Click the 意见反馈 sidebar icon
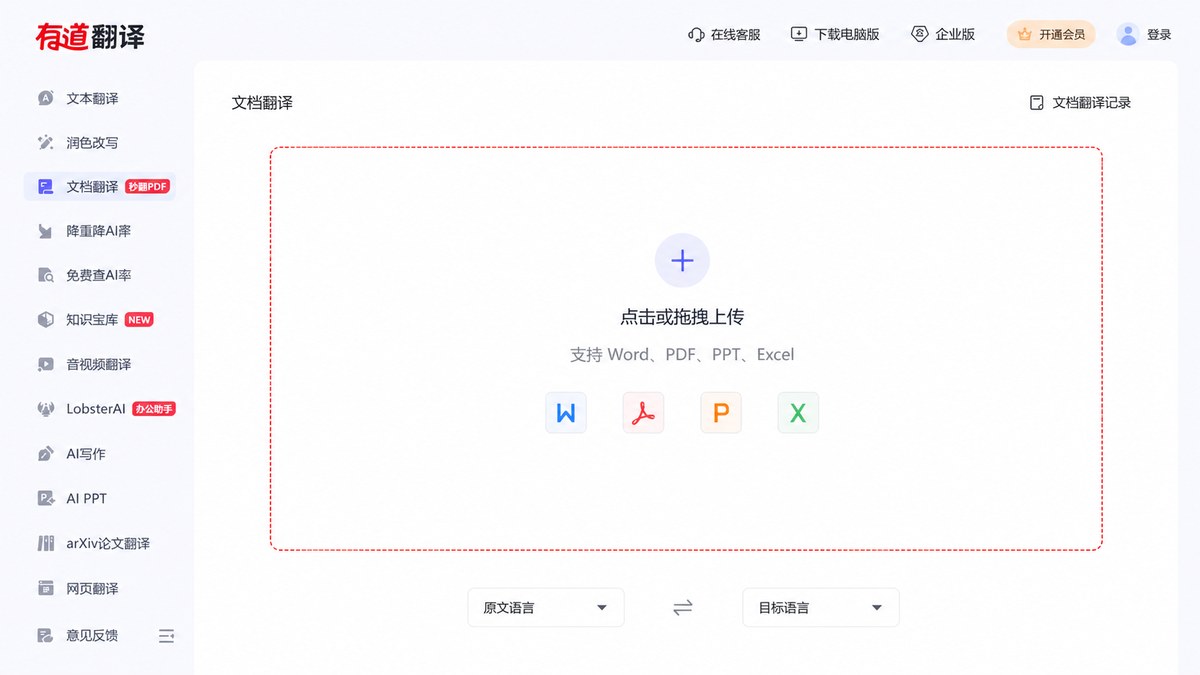The image size is (1200, 675). click(46, 635)
